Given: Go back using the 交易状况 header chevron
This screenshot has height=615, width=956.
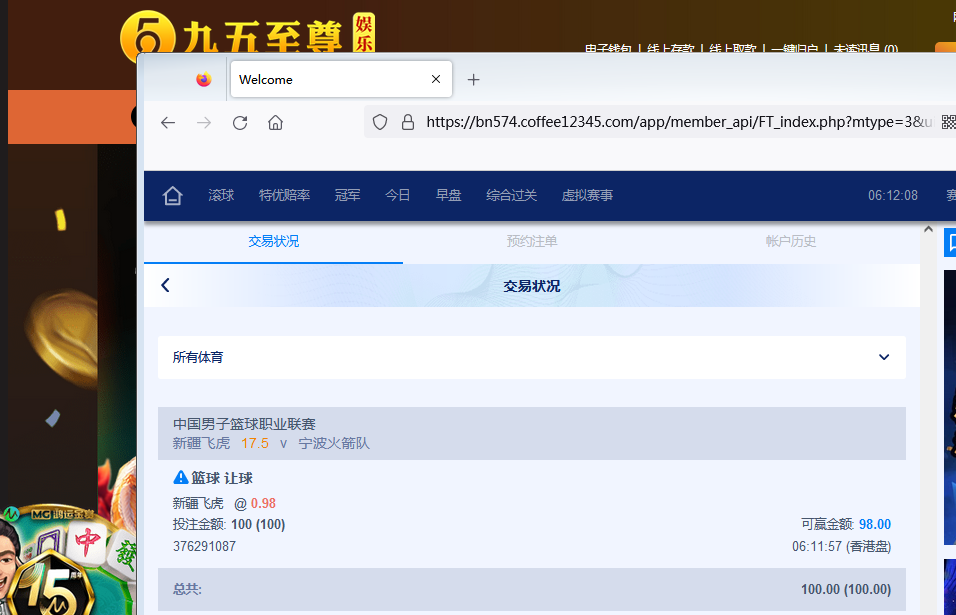Looking at the screenshot, I should (166, 286).
